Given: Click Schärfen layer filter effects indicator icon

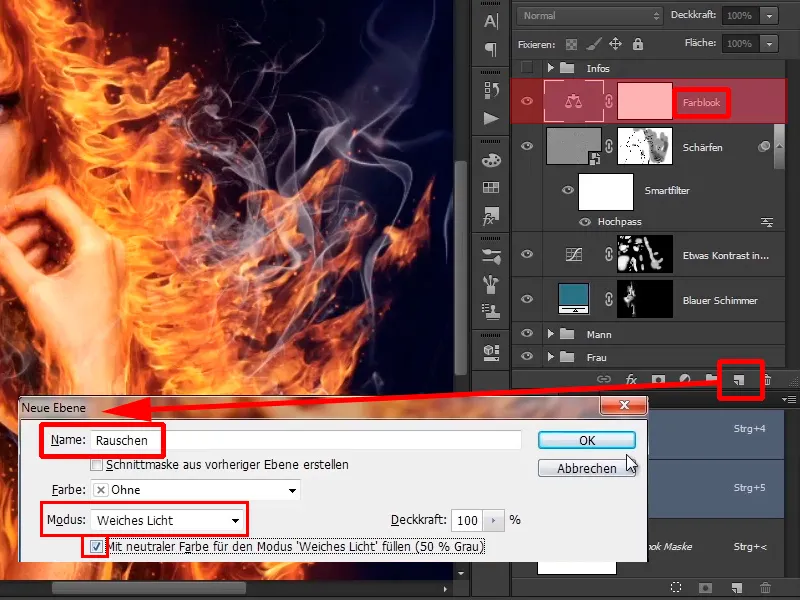Looking at the screenshot, I should click(x=764, y=147).
